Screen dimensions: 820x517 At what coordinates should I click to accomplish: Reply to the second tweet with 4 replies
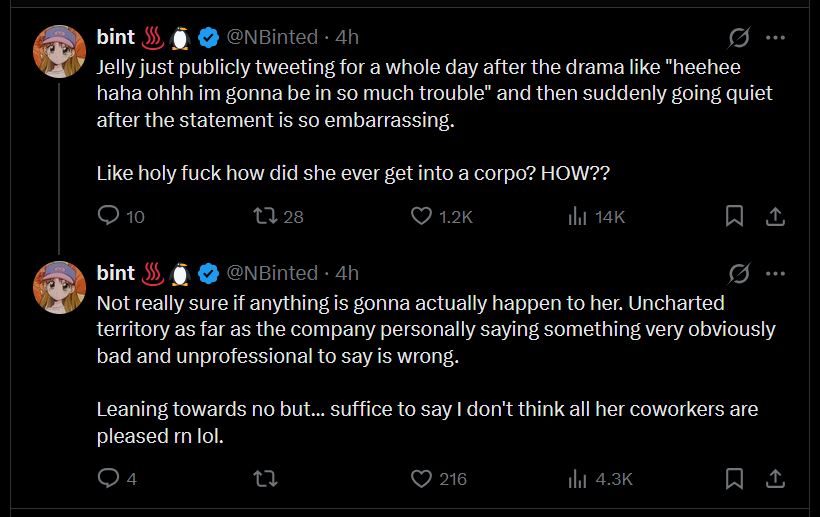coord(109,479)
